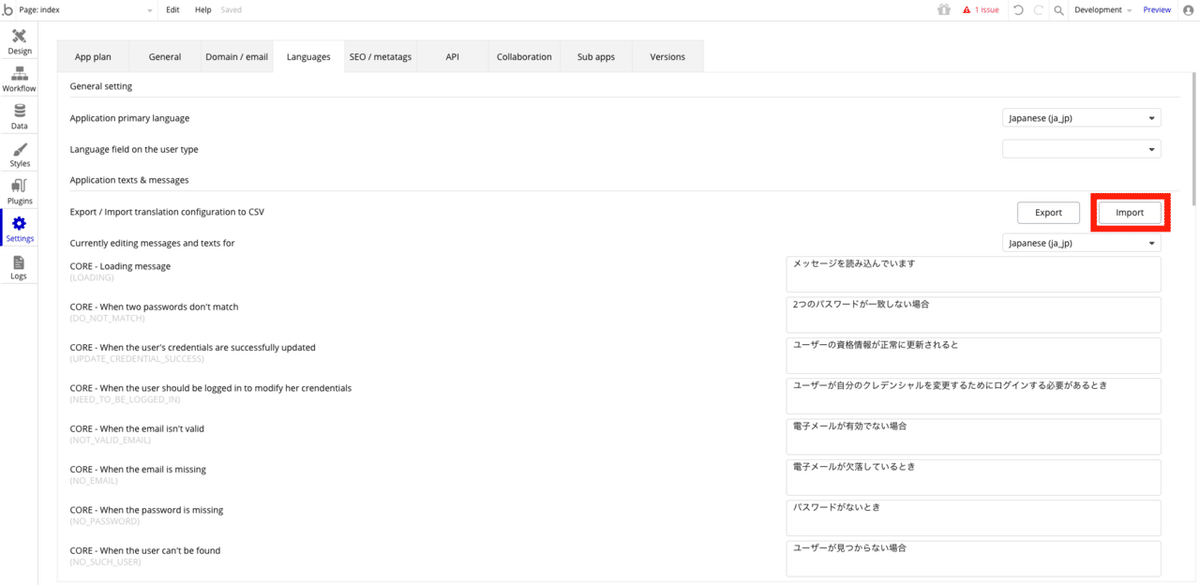The width and height of the screenshot is (1200, 585).
Task: Open the issue checker showing 1 issue
Action: 981,9
